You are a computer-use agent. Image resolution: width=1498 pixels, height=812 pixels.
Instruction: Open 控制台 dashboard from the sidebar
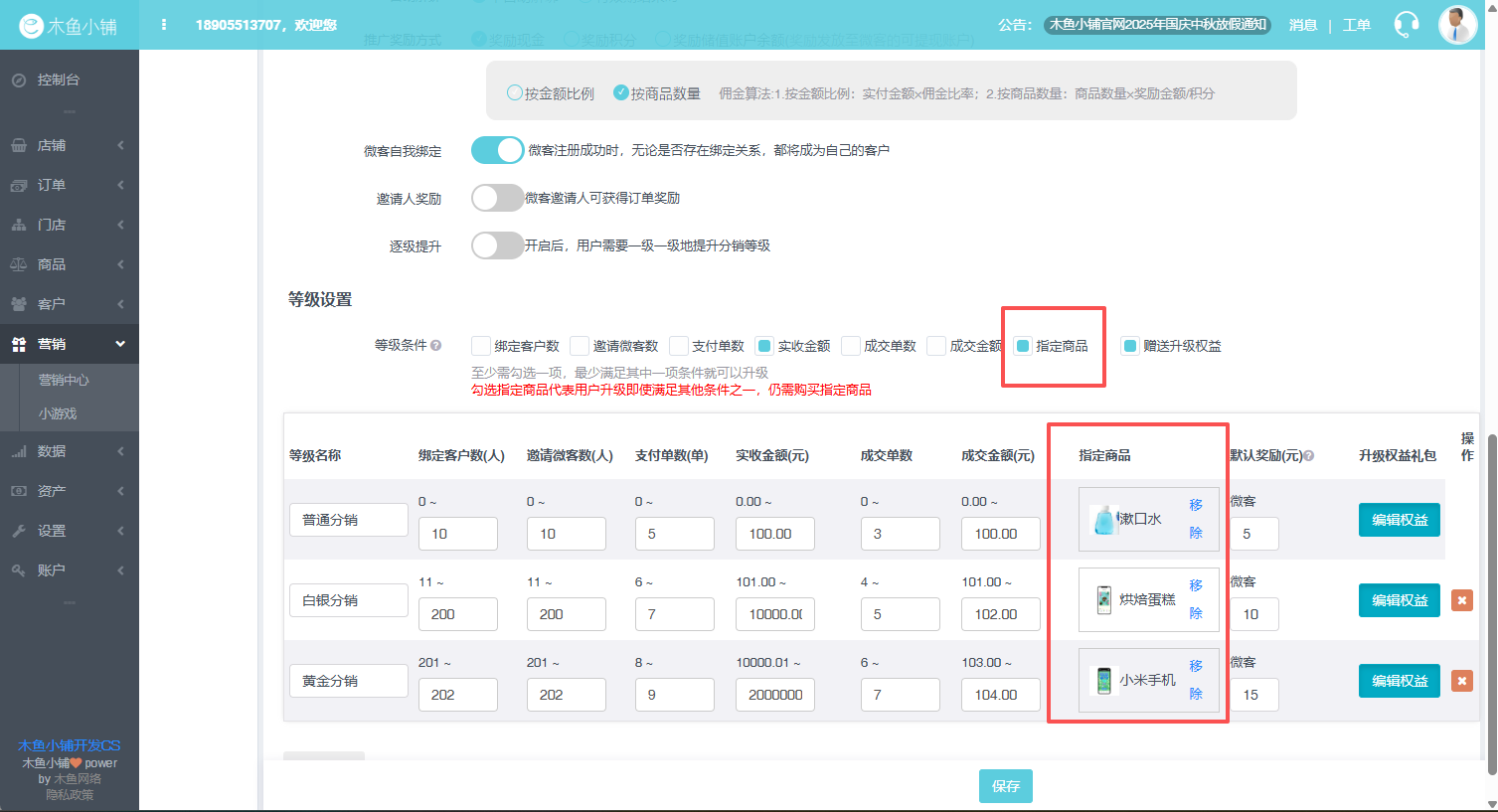58,80
